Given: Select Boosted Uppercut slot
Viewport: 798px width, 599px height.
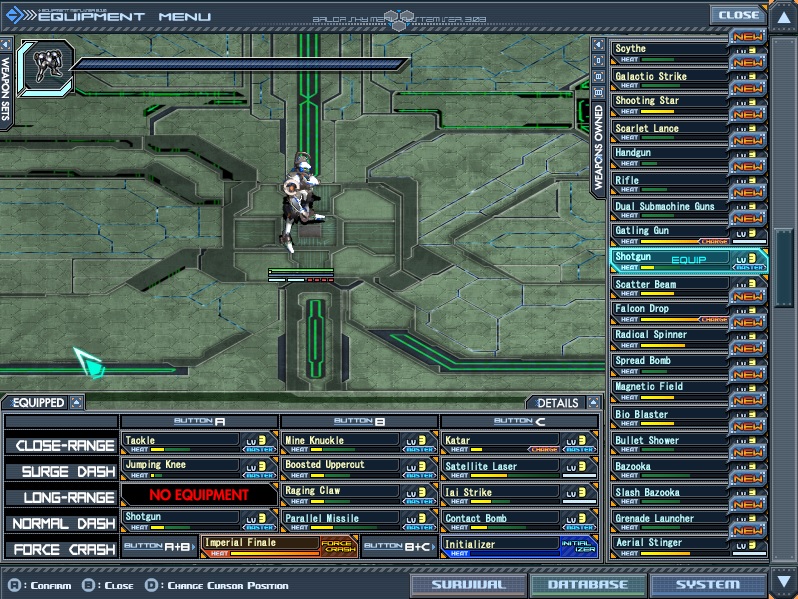Looking at the screenshot, I should [359, 468].
